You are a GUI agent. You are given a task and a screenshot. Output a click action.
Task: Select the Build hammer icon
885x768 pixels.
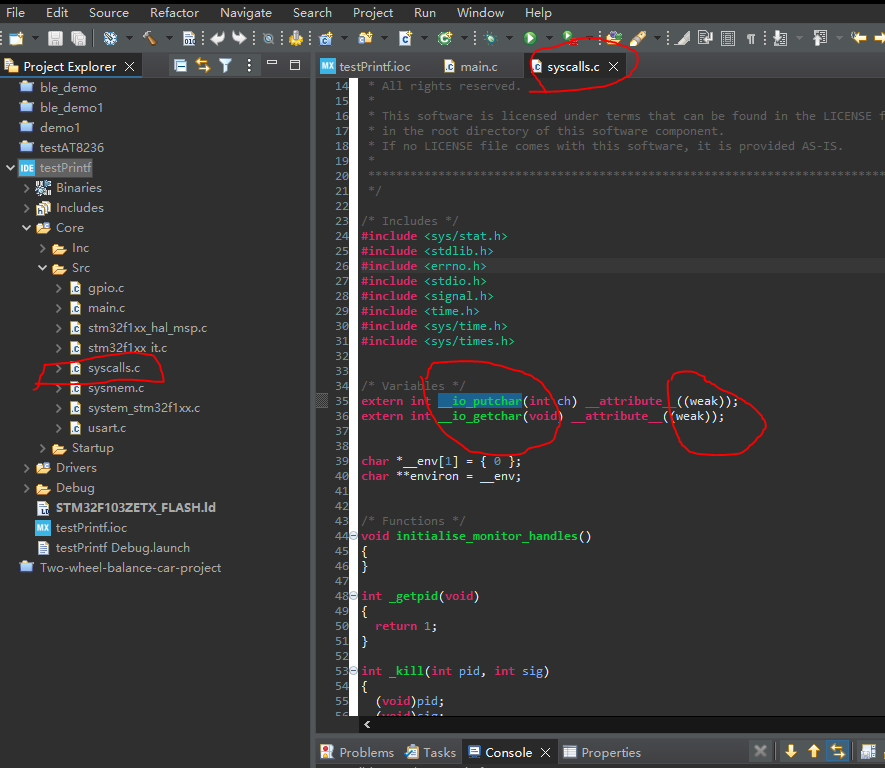(x=150, y=37)
